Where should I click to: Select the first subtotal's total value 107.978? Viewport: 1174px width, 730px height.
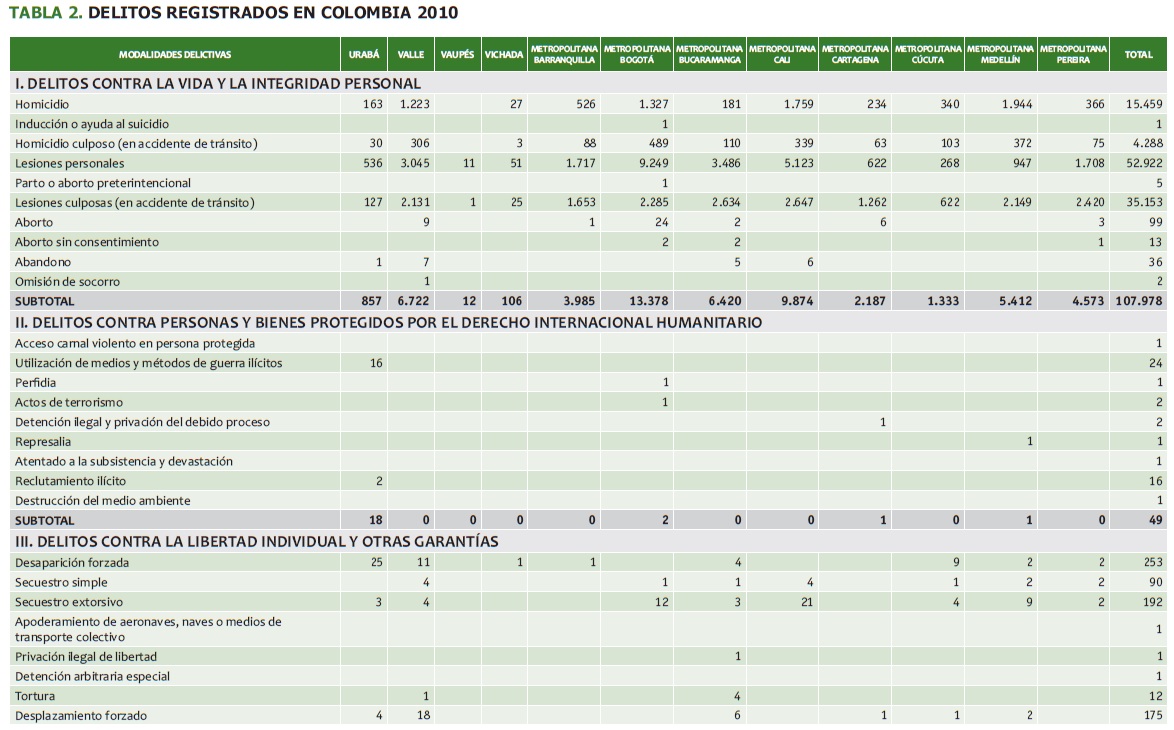1139,301
